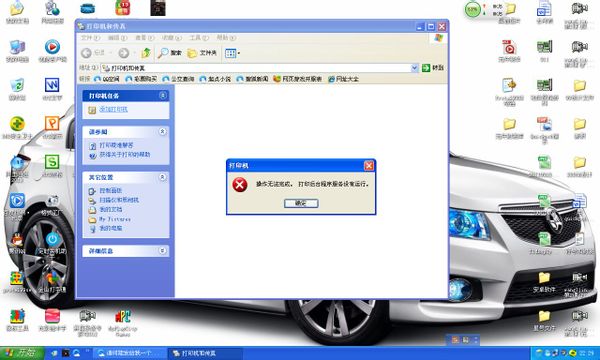Viewport: 600px width, 360px height.
Task: Open the 网址大全 links bar shortcut
Action: (343, 79)
